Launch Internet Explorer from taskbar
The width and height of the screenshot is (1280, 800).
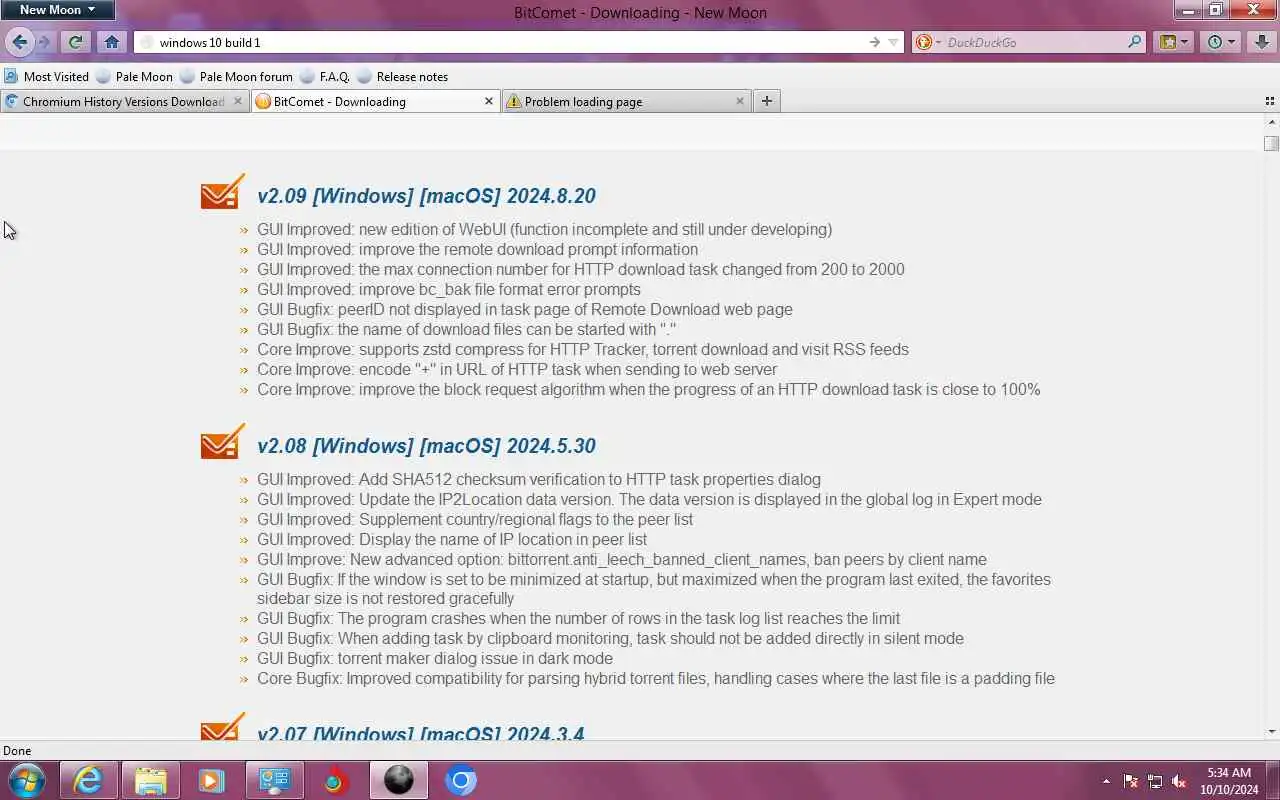(88, 780)
